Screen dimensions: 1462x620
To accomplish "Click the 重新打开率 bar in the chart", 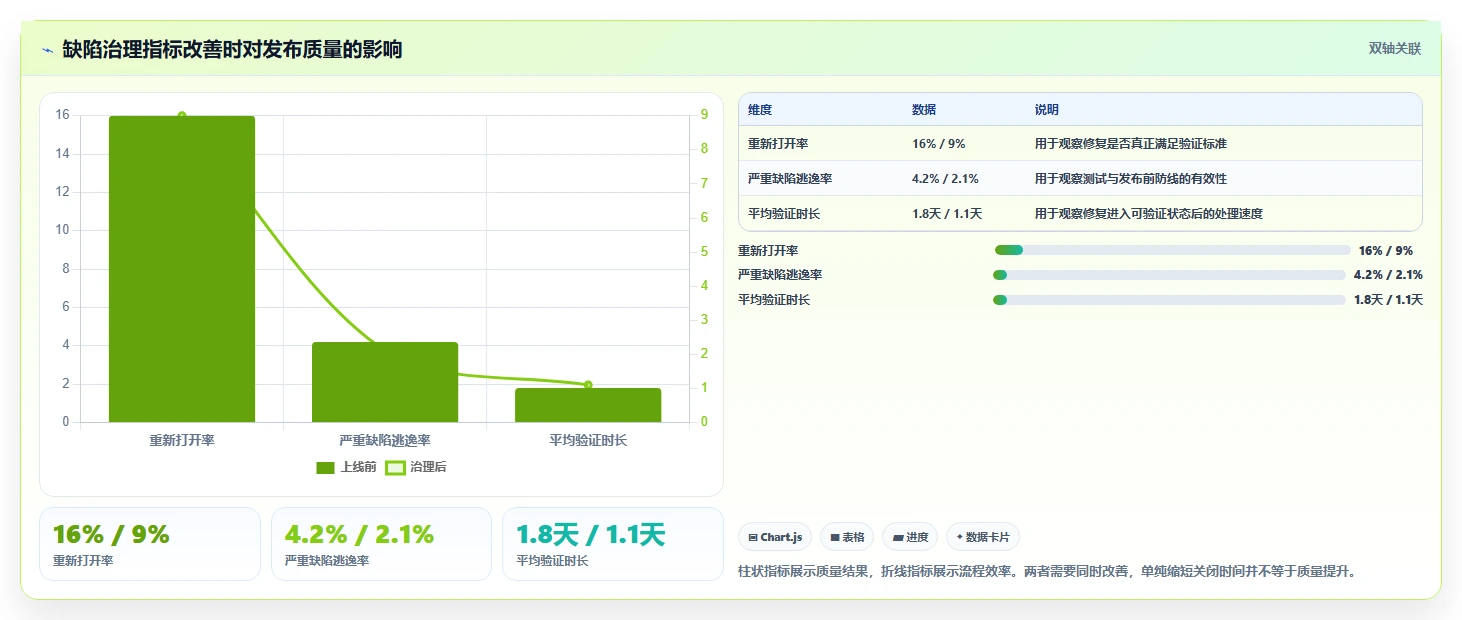I will (x=182, y=269).
